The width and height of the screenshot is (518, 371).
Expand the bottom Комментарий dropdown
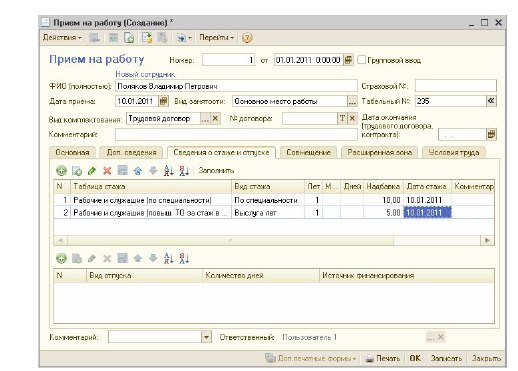pyautogui.click(x=207, y=337)
